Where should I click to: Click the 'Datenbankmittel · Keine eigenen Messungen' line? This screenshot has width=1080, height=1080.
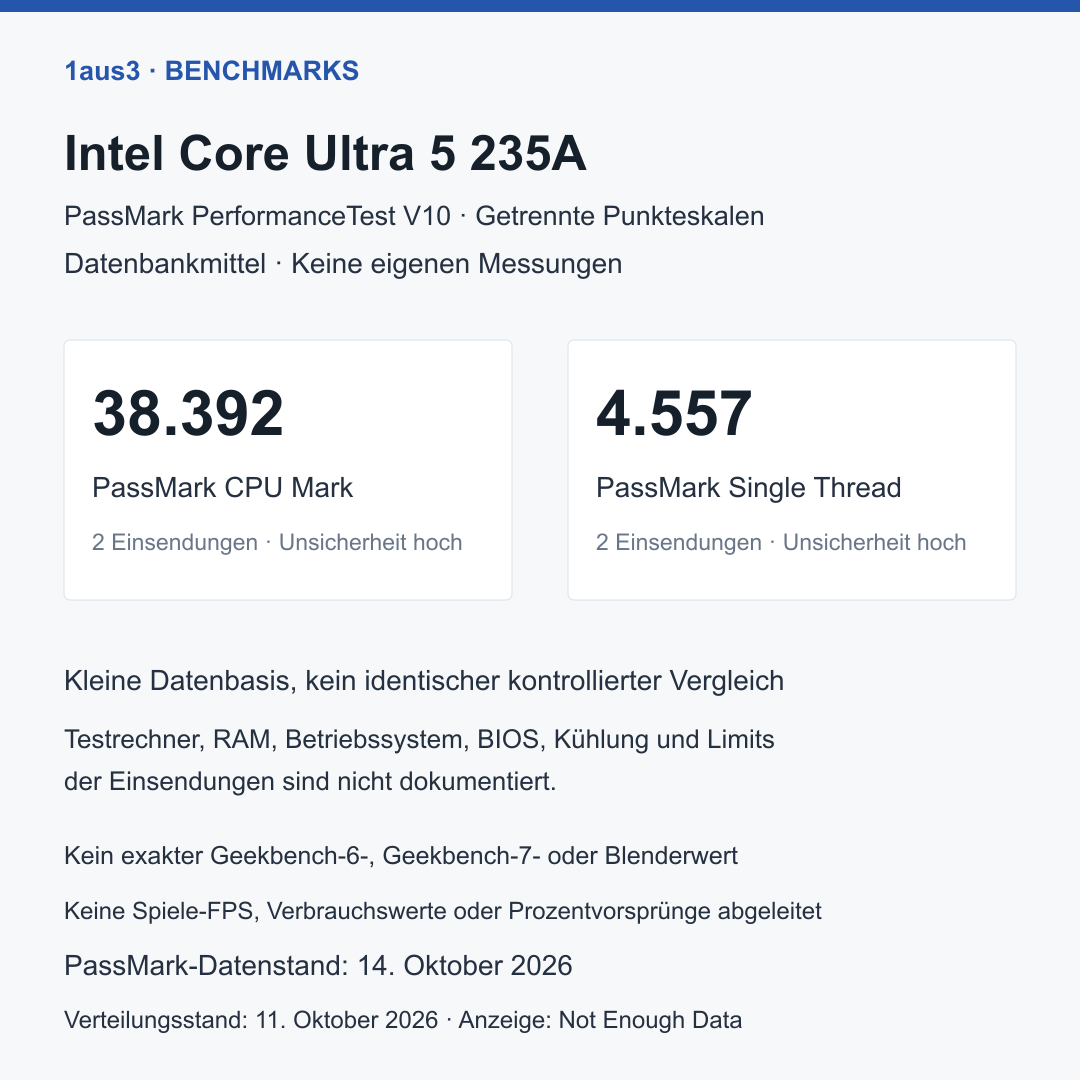coord(343,264)
